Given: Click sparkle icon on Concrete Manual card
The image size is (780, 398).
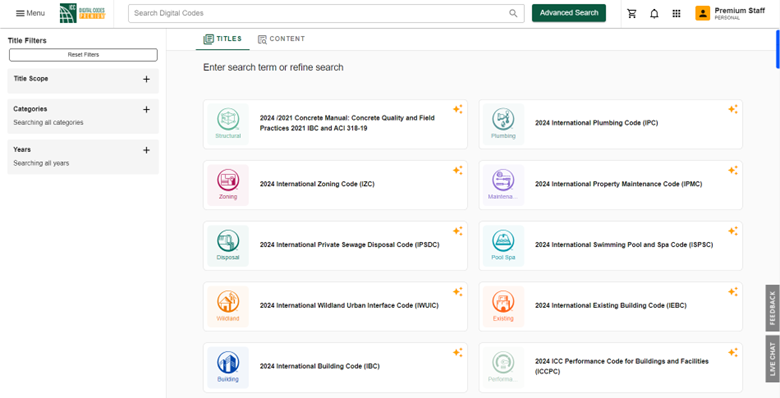Looking at the screenshot, I should (458, 109).
